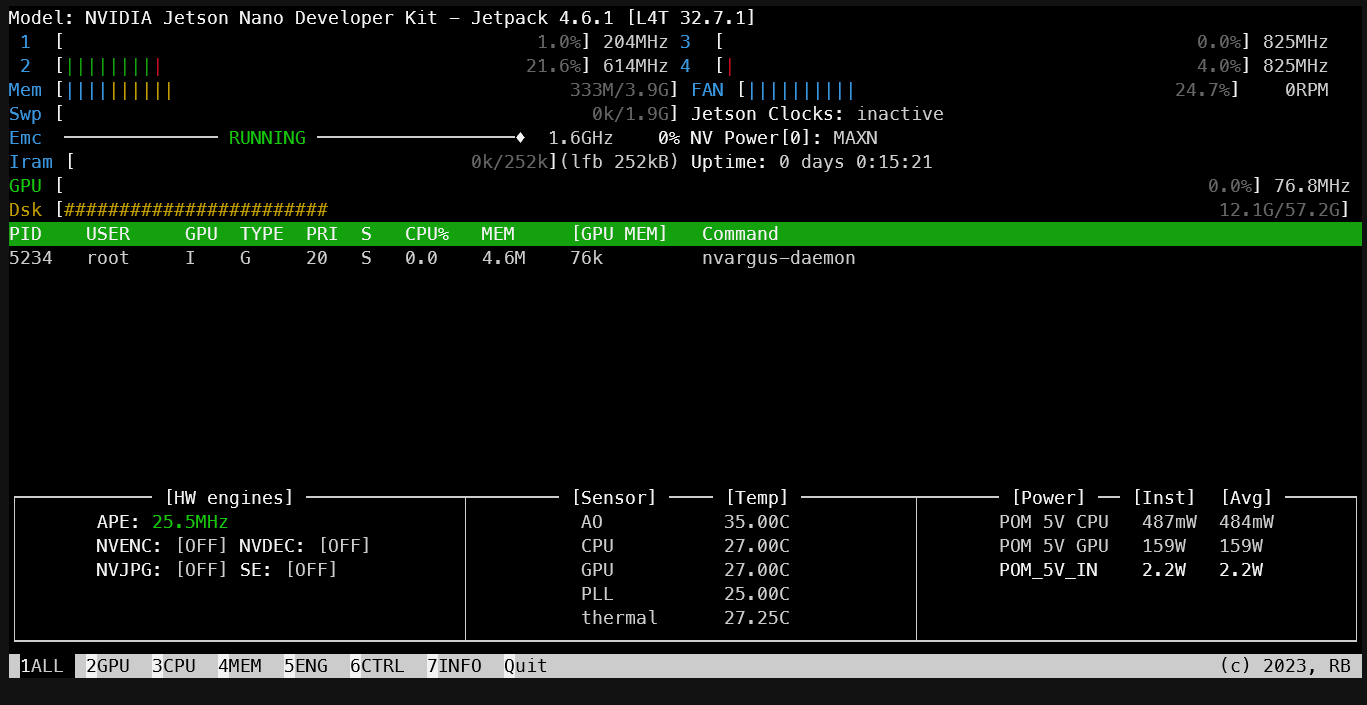This screenshot has height=705, width=1367.
Task: Click the PID column header
Action: 26,234
